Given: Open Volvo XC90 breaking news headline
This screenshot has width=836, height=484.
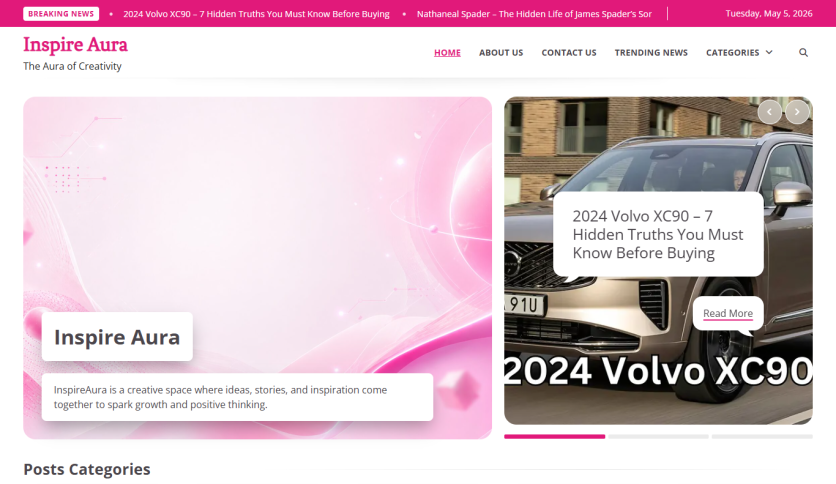Looking at the screenshot, I should [256, 14].
